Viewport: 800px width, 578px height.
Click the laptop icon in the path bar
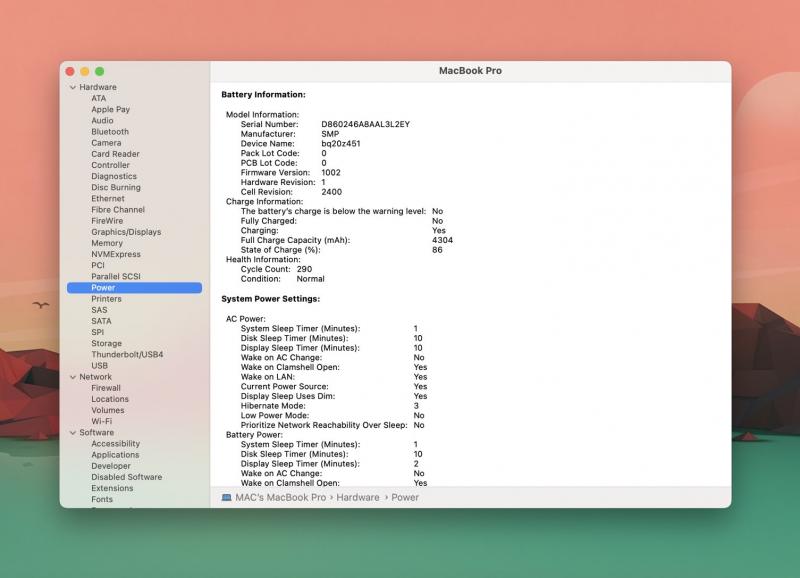[x=227, y=497]
